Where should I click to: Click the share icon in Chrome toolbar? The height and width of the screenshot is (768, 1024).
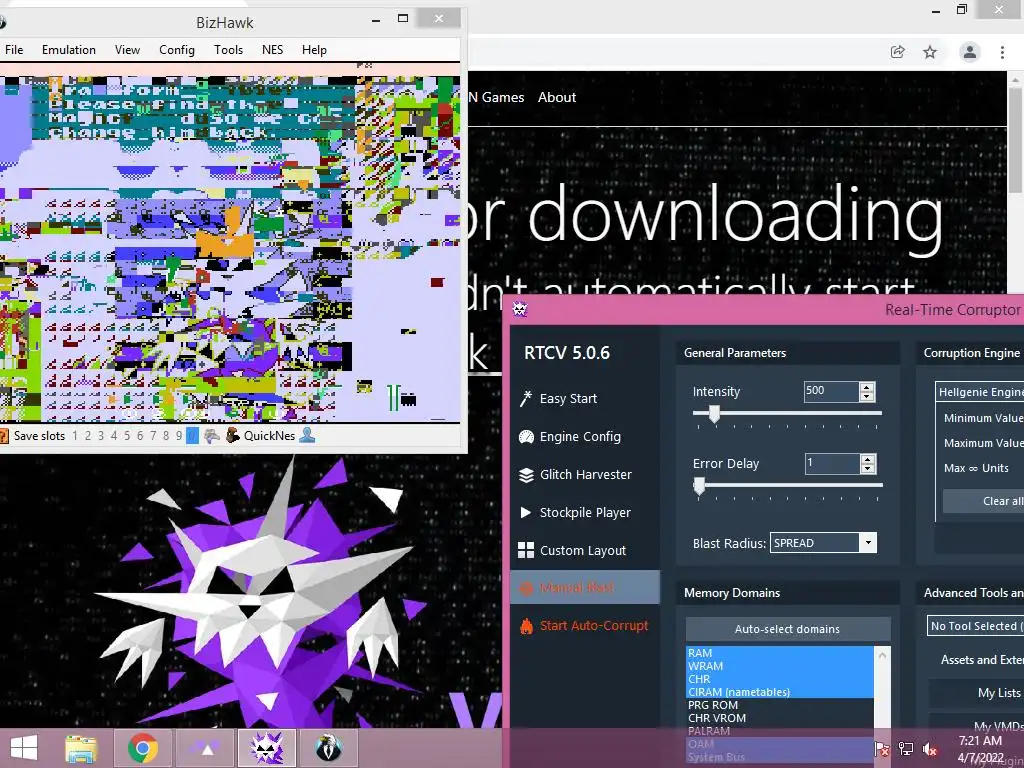[x=898, y=52]
